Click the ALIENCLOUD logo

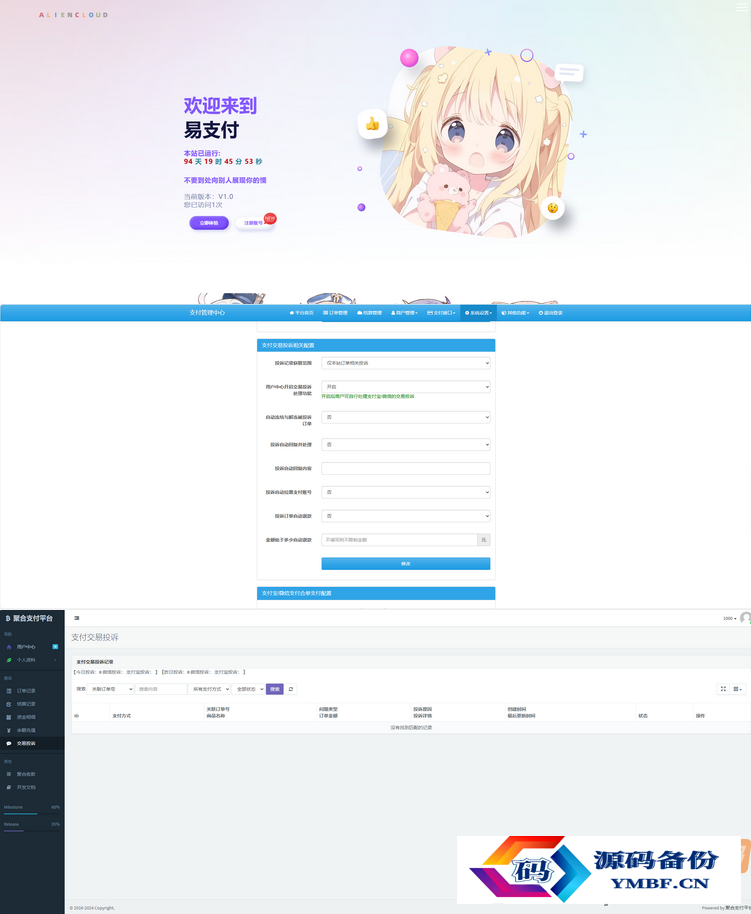click(x=73, y=15)
